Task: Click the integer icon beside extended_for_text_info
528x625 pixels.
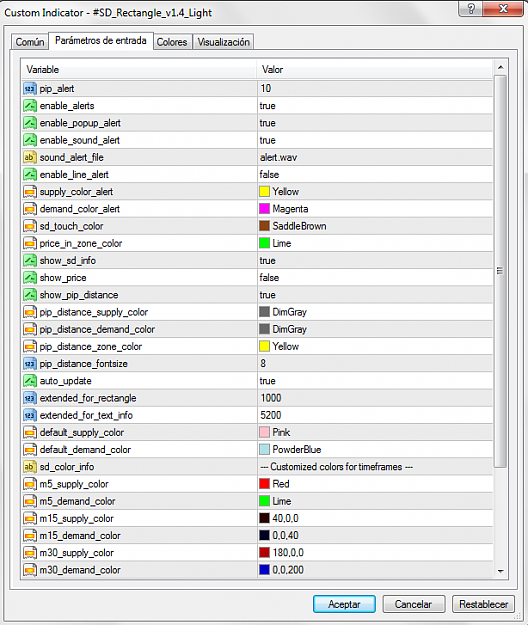Action: coord(30,415)
